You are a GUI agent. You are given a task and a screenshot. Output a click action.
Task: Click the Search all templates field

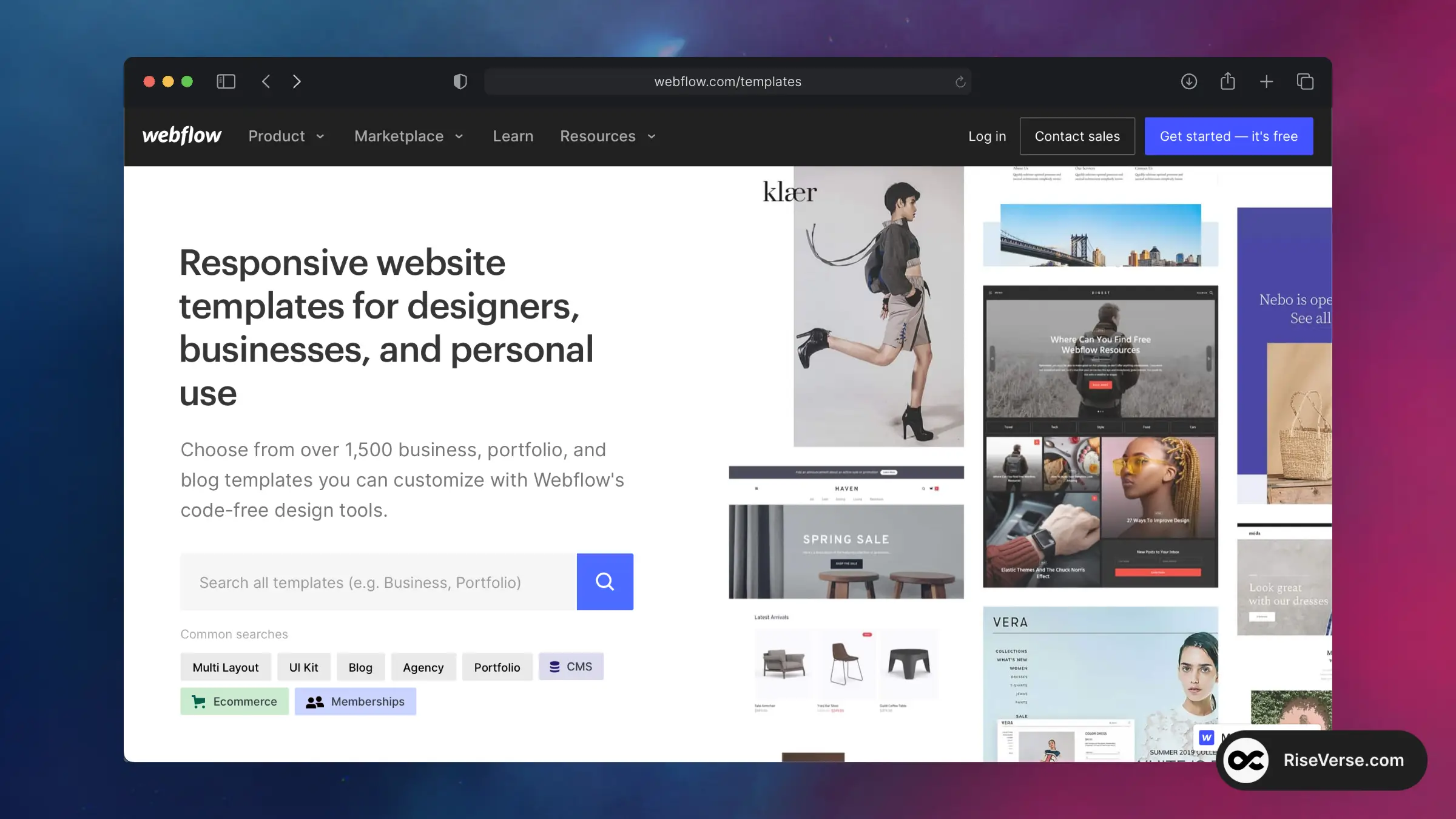[x=378, y=582]
